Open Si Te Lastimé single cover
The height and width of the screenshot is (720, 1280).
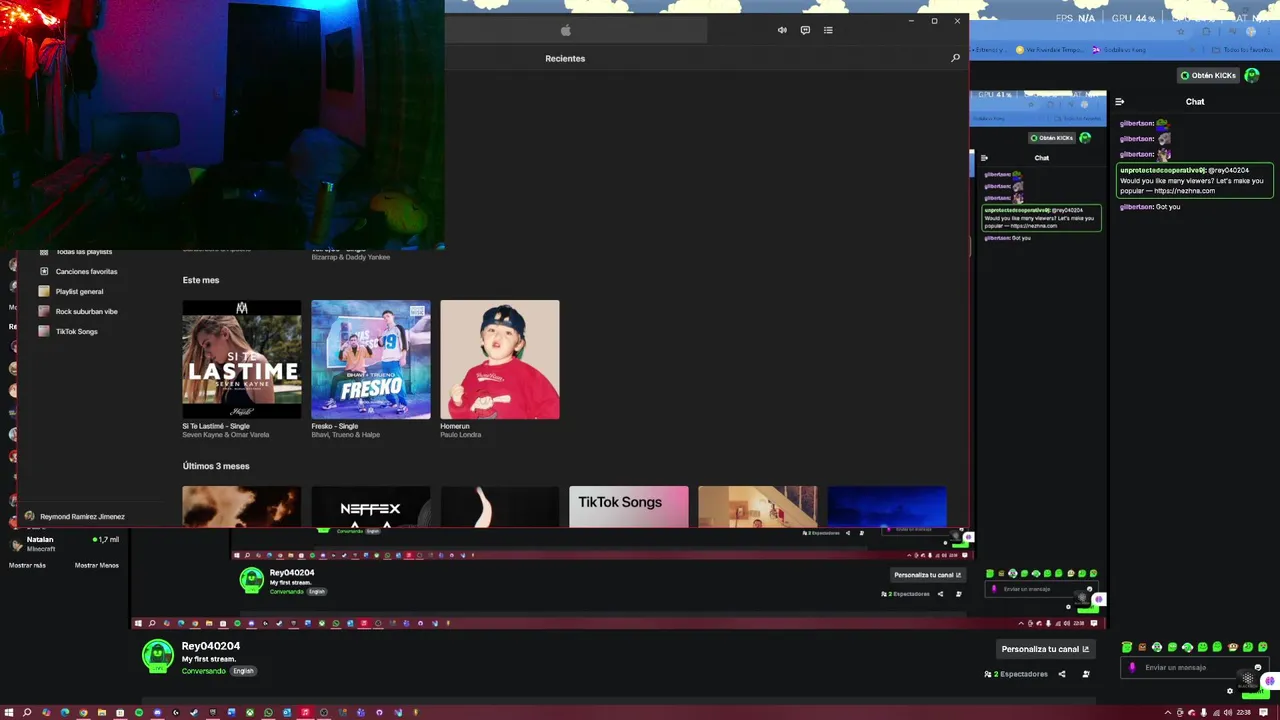(241, 359)
